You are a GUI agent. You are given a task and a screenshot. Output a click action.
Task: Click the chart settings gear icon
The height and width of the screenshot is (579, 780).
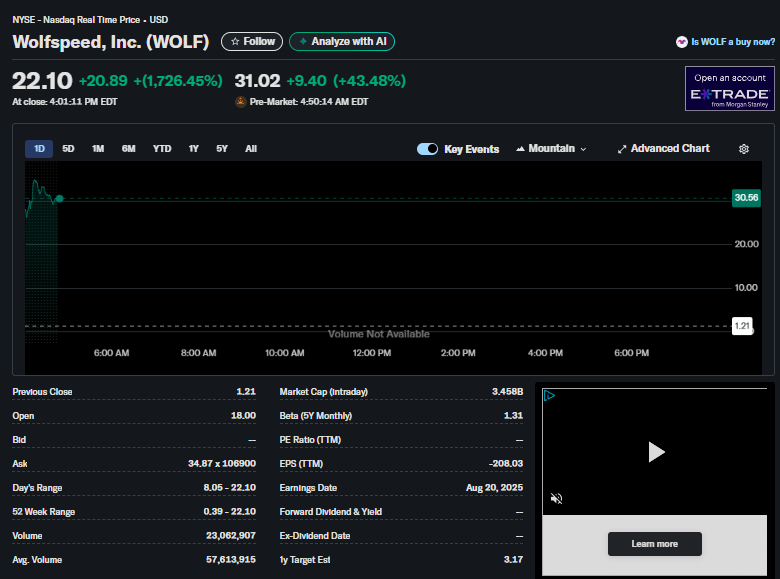tap(744, 149)
